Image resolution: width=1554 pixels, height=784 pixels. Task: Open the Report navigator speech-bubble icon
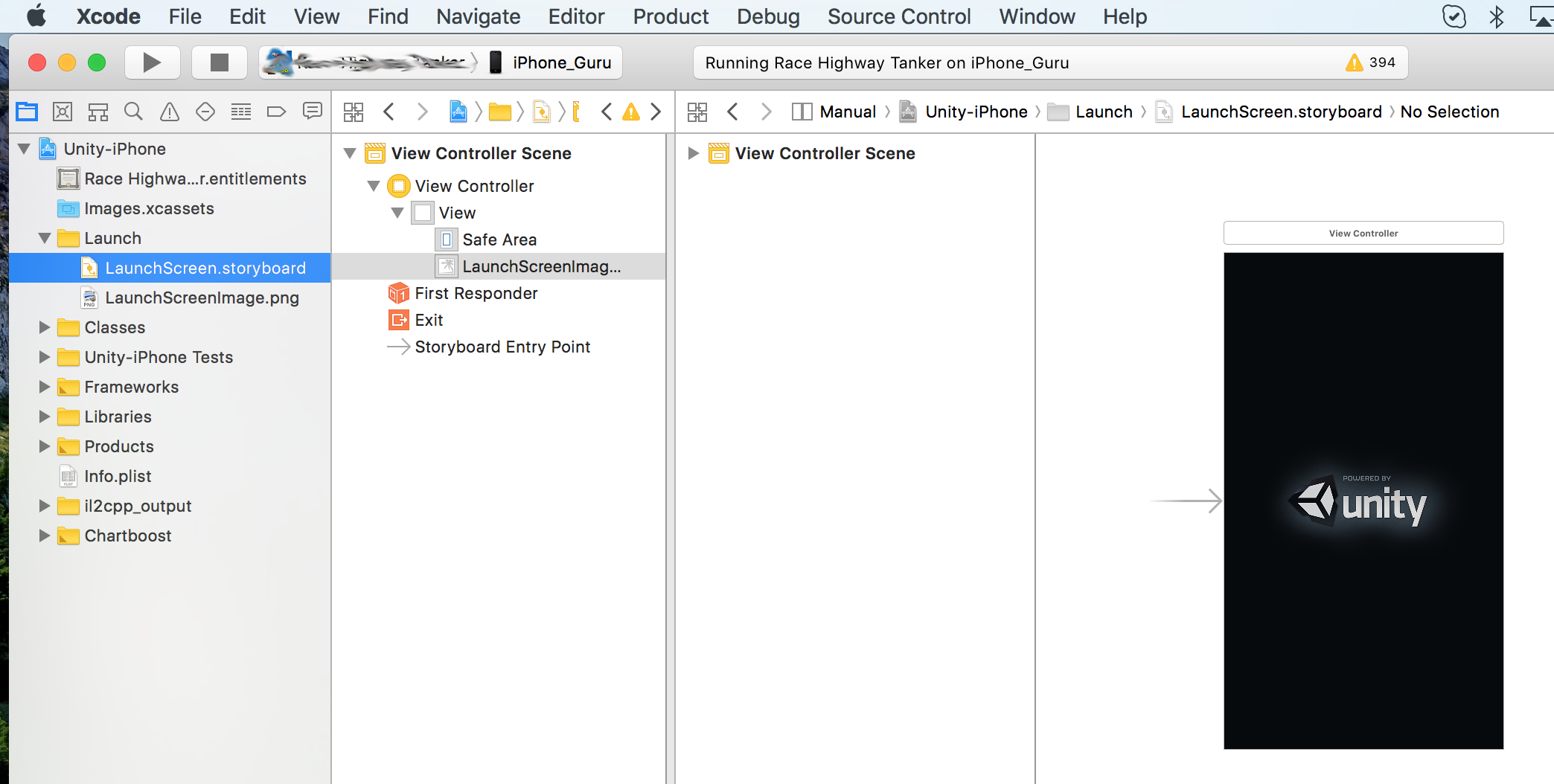coord(313,112)
